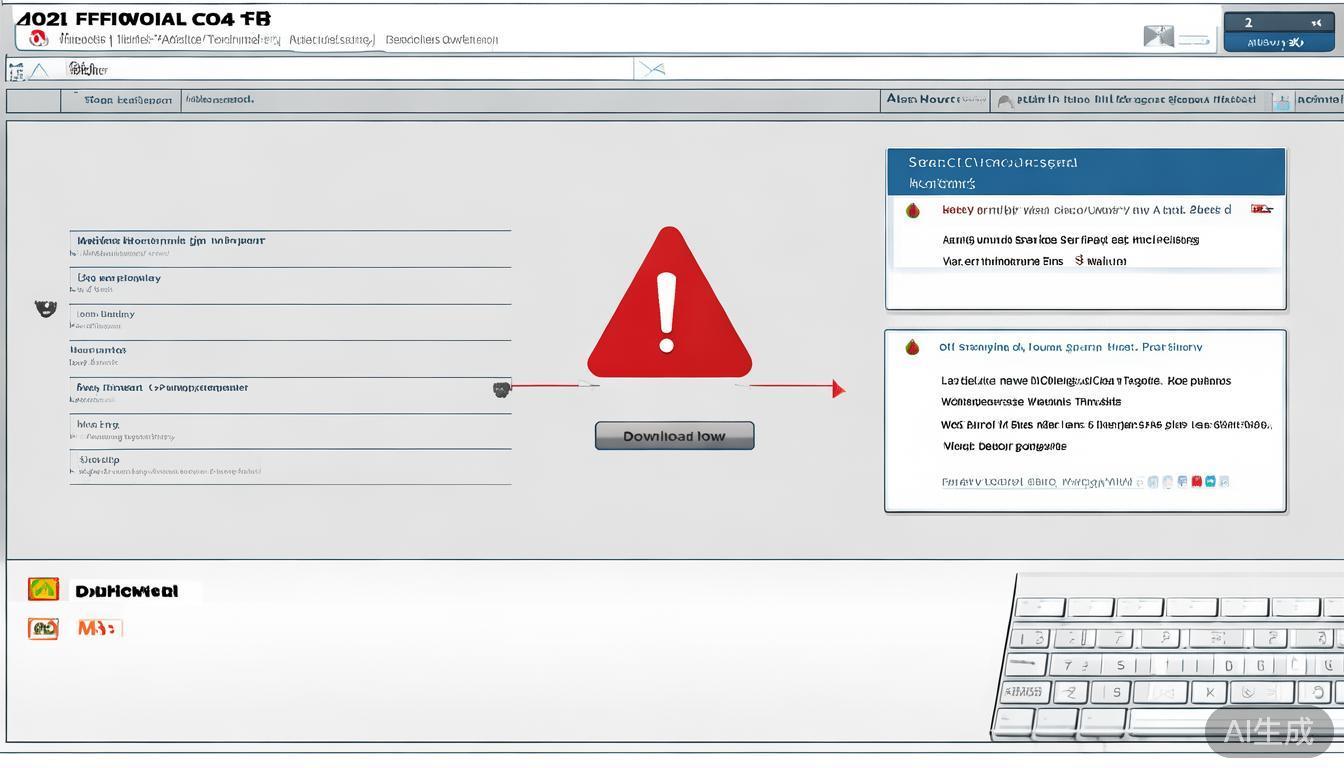Click the blue heading link in lower panel
Image resolution: width=1344 pixels, height=768 pixels.
[1070, 348]
